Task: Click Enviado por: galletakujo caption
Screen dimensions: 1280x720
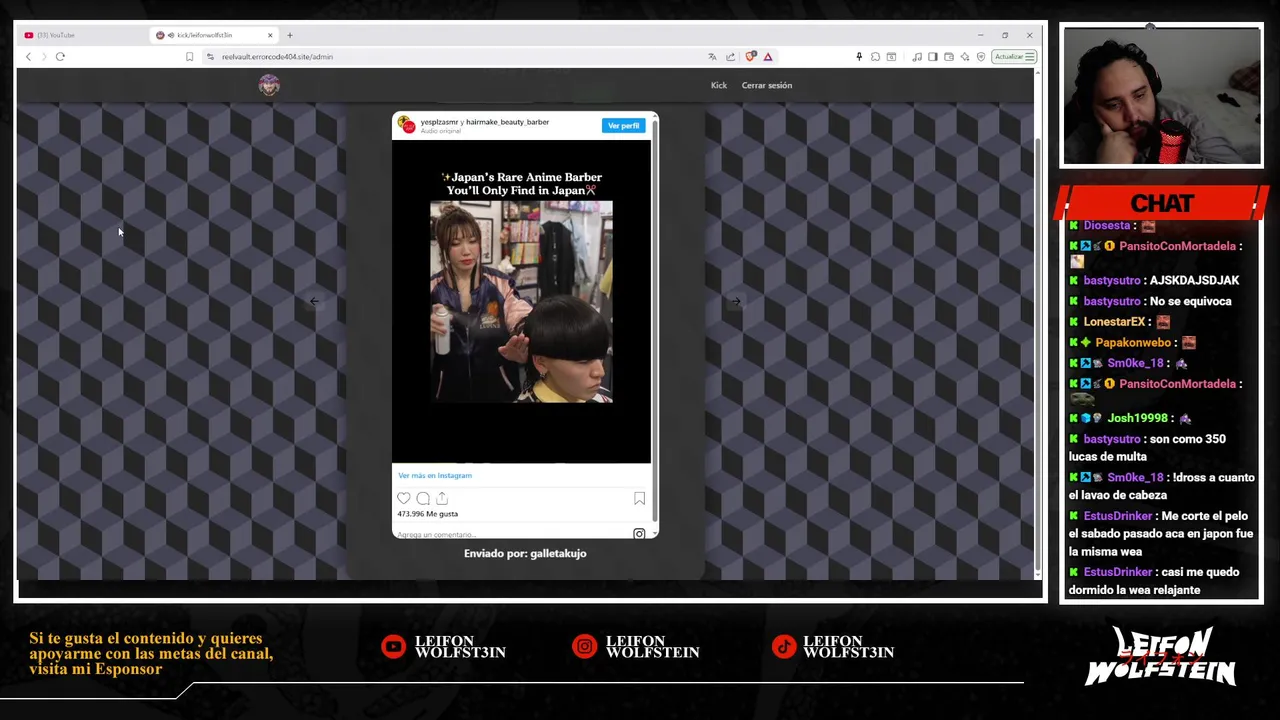Action: (525, 553)
